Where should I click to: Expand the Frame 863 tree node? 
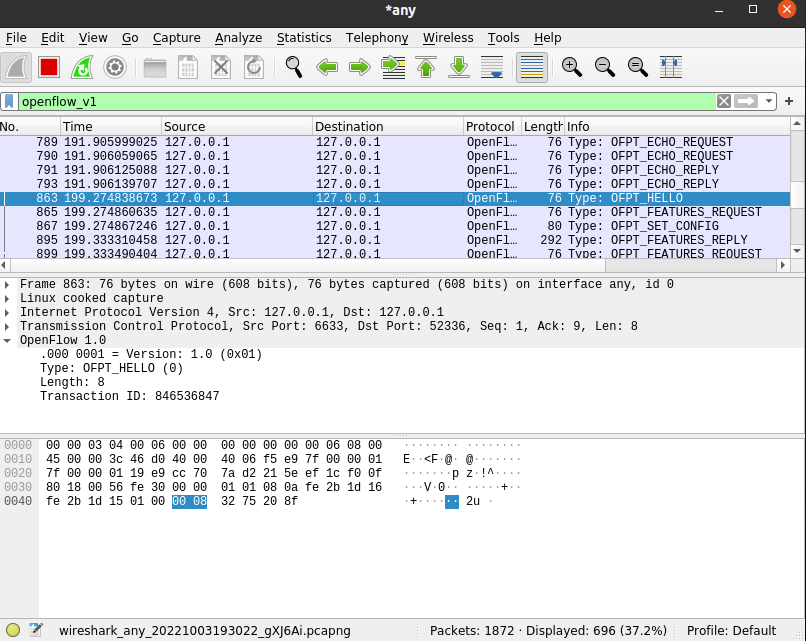[7, 284]
